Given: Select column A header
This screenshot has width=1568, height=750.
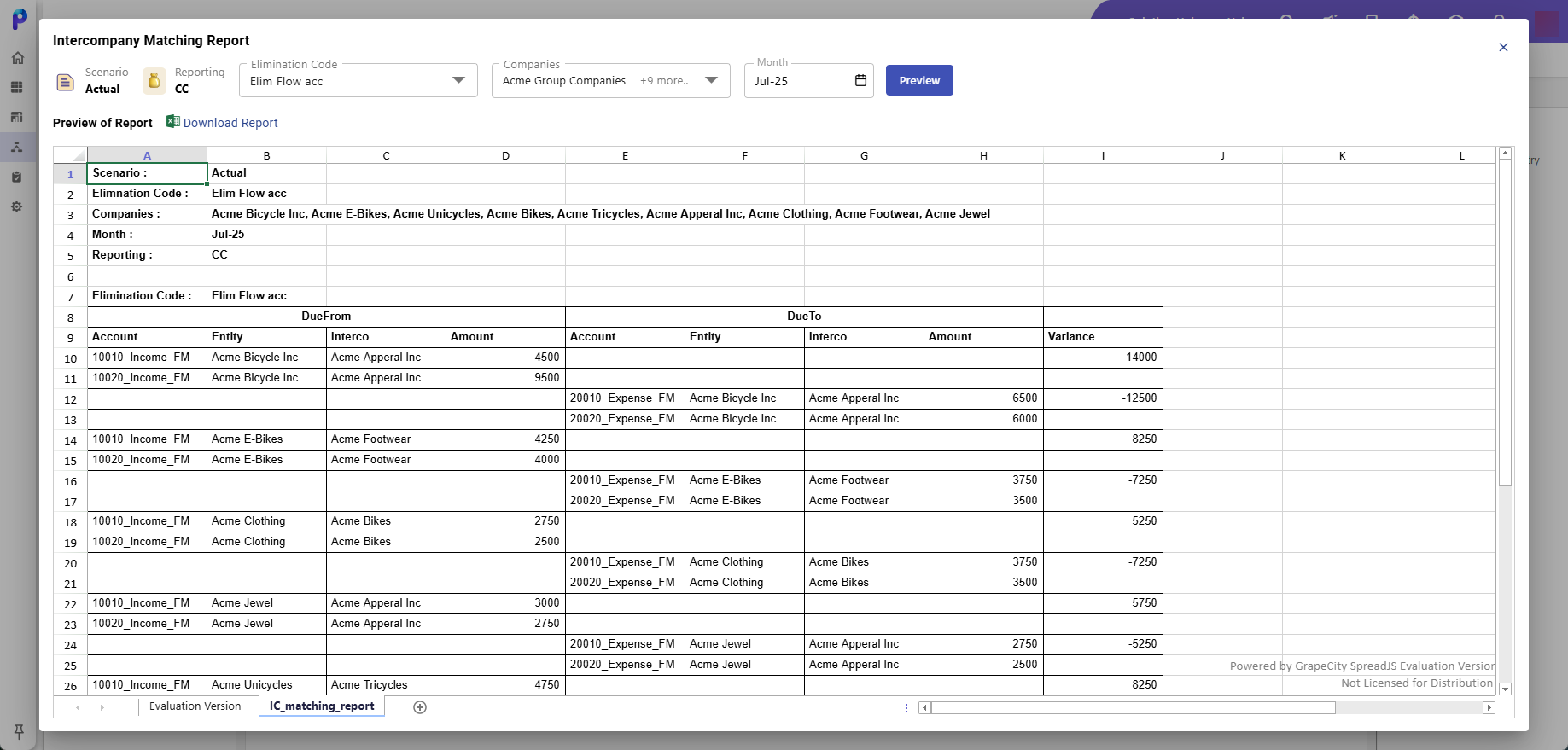Looking at the screenshot, I should 147,155.
